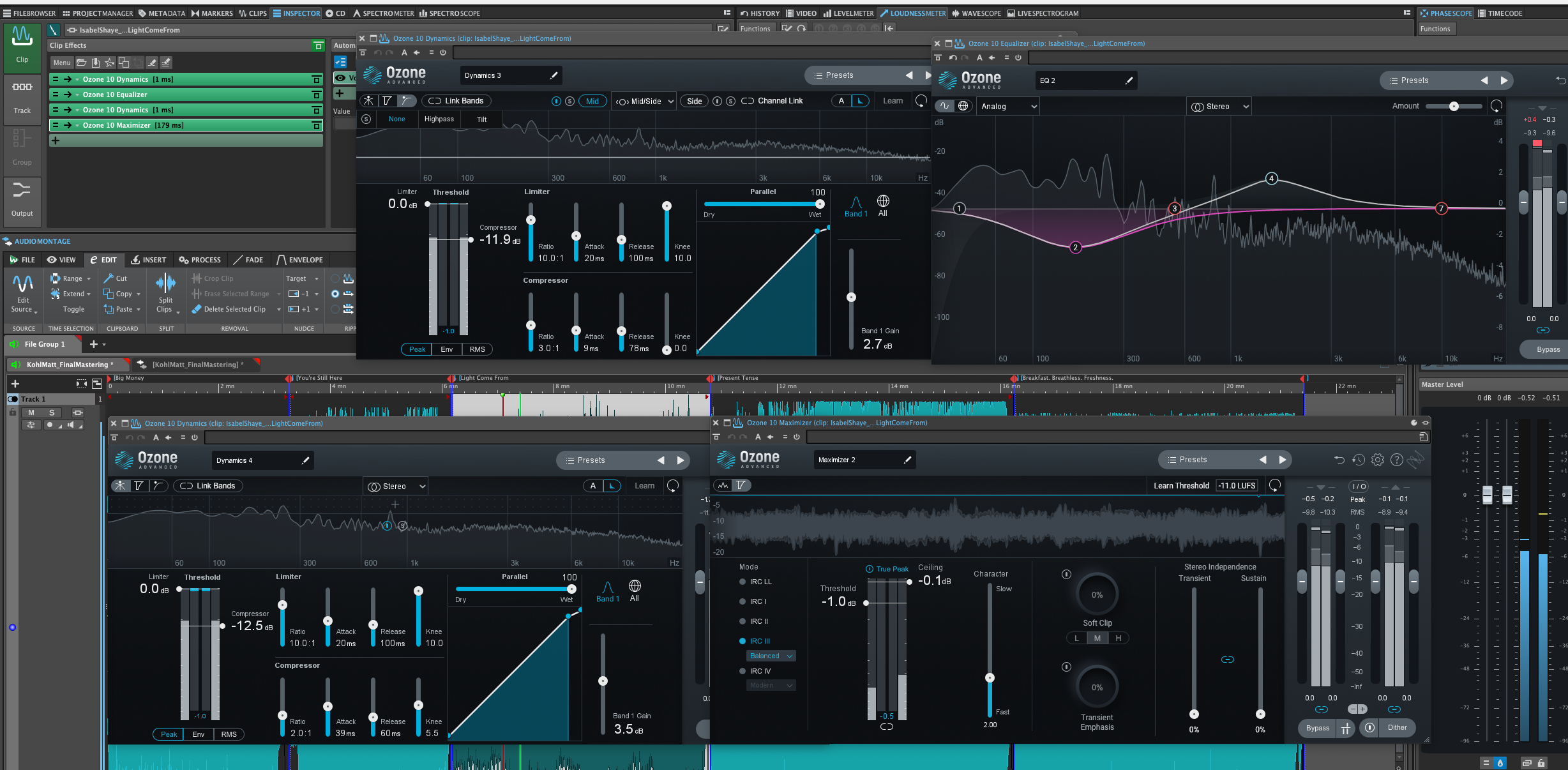Open the INSERT ribbon tab

(149, 260)
